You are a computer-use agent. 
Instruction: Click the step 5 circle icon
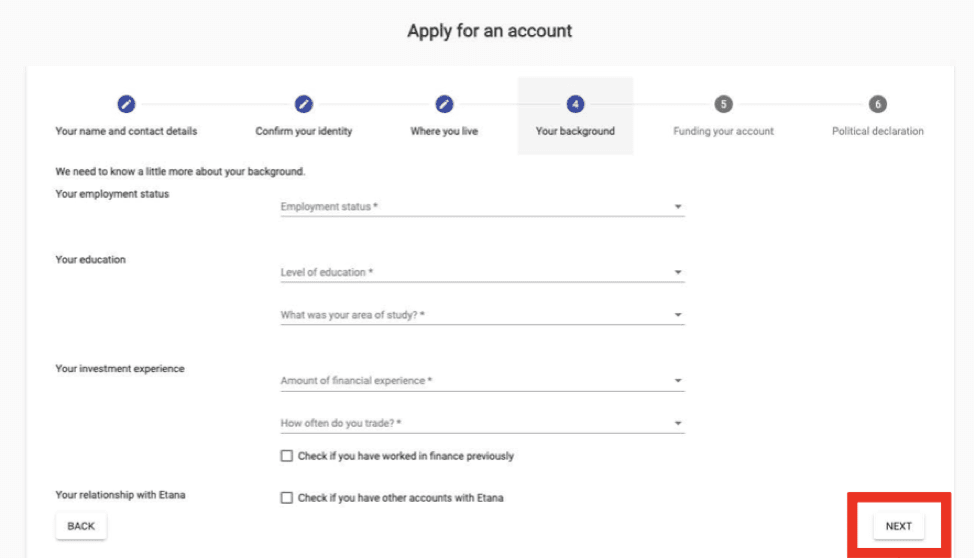pyautogui.click(x=723, y=104)
